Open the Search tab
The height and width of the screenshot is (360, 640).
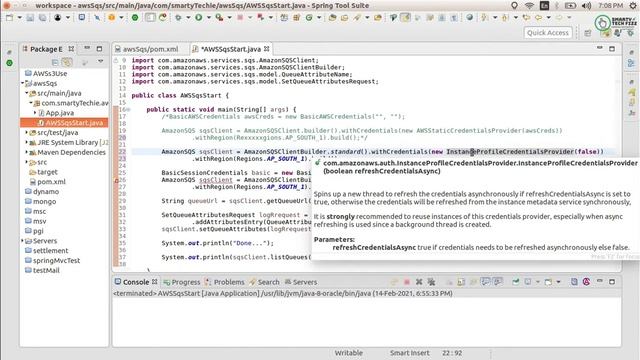pyautogui.click(x=264, y=282)
